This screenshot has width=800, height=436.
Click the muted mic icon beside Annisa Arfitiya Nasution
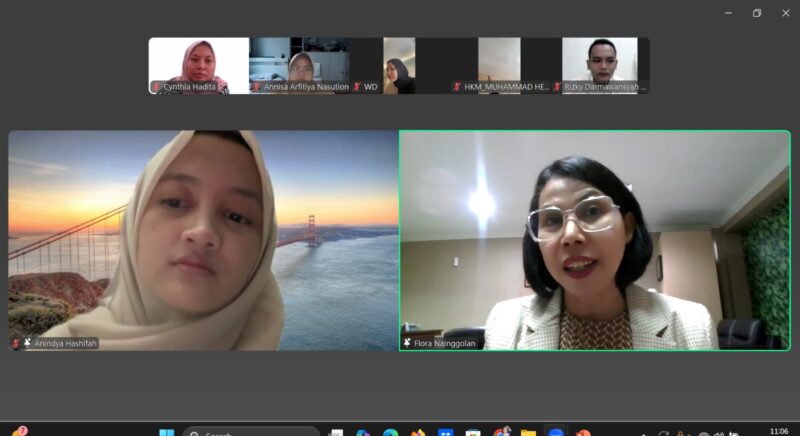point(257,87)
